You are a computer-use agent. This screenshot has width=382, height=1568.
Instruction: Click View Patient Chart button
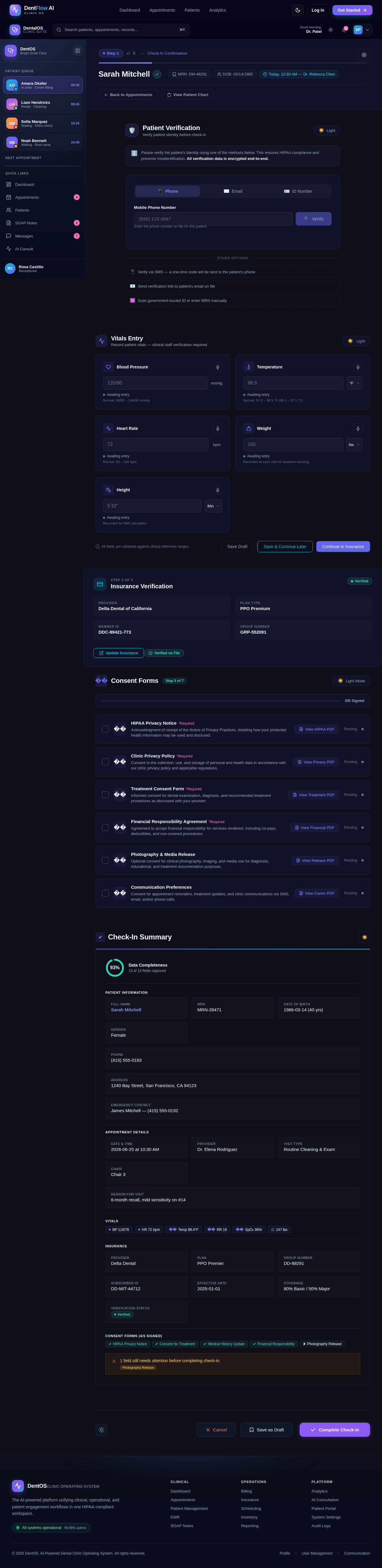pos(188,95)
